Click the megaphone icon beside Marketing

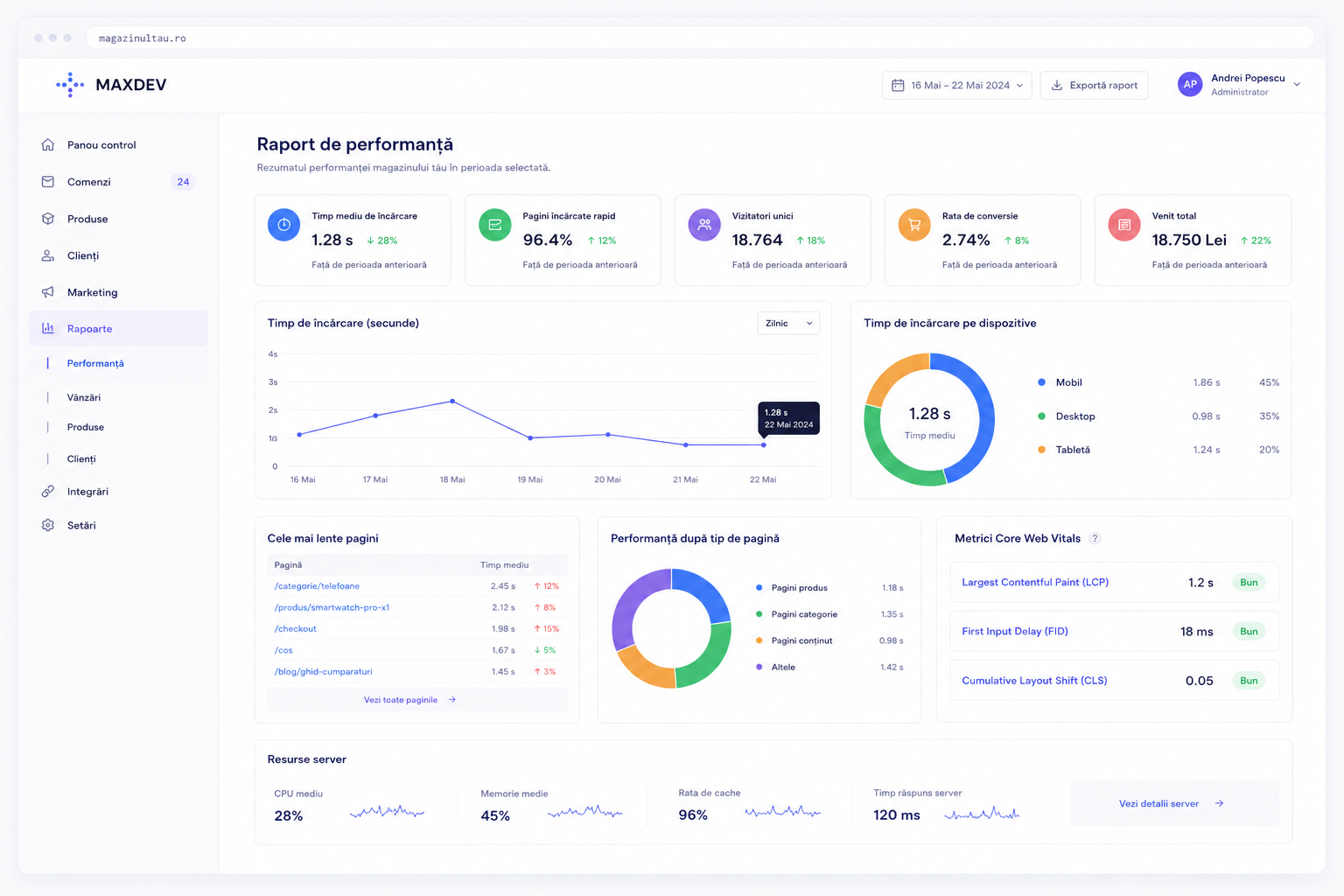48,292
